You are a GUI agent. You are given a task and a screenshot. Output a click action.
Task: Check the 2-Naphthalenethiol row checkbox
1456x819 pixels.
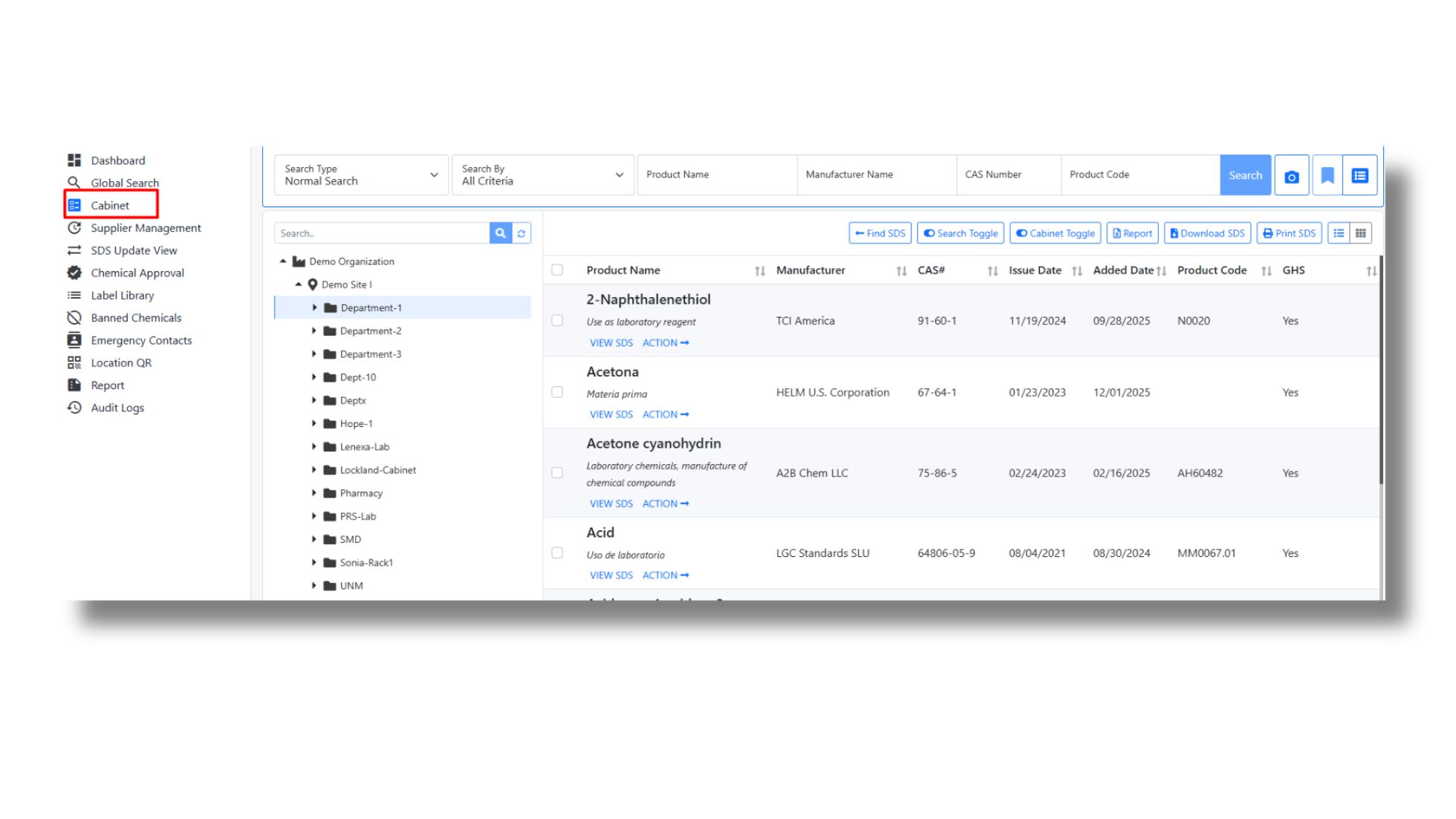pos(557,321)
